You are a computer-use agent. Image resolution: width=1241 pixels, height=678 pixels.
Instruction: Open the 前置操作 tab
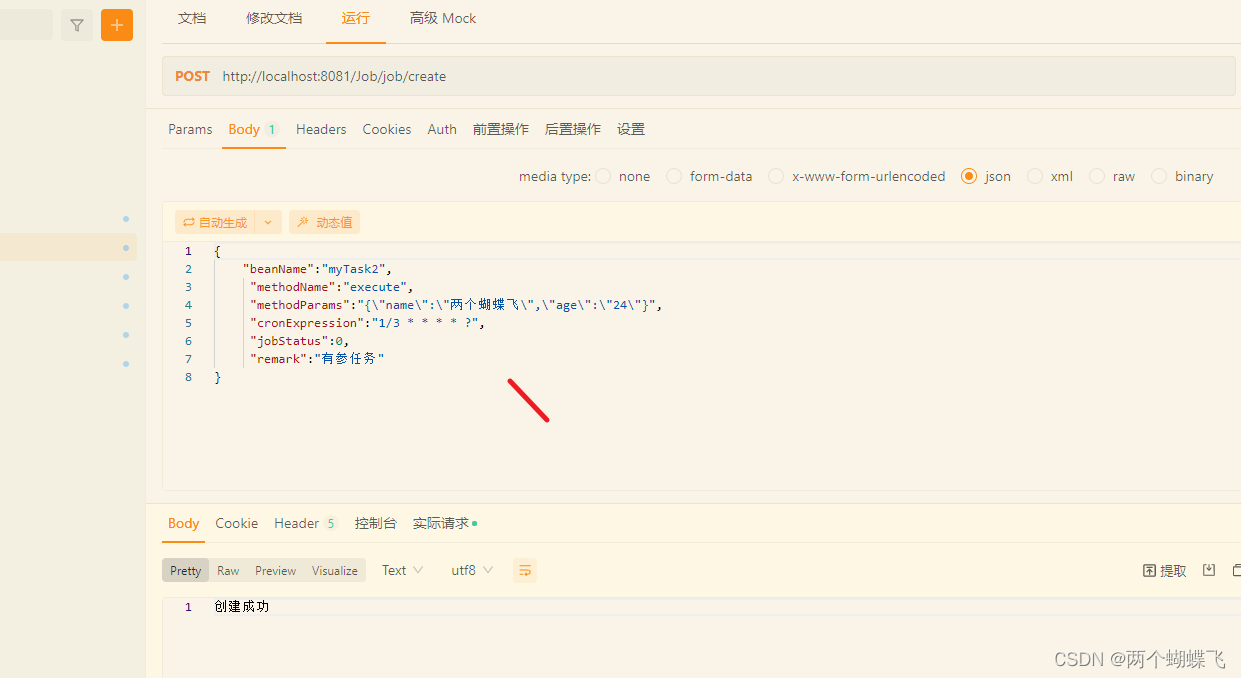(501, 129)
